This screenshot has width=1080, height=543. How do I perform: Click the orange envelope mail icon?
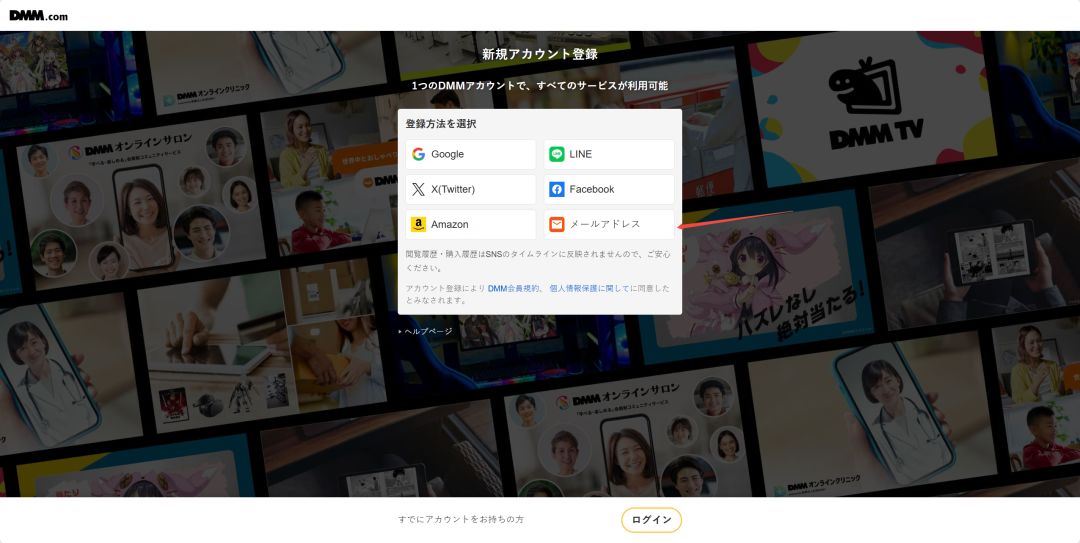(557, 225)
